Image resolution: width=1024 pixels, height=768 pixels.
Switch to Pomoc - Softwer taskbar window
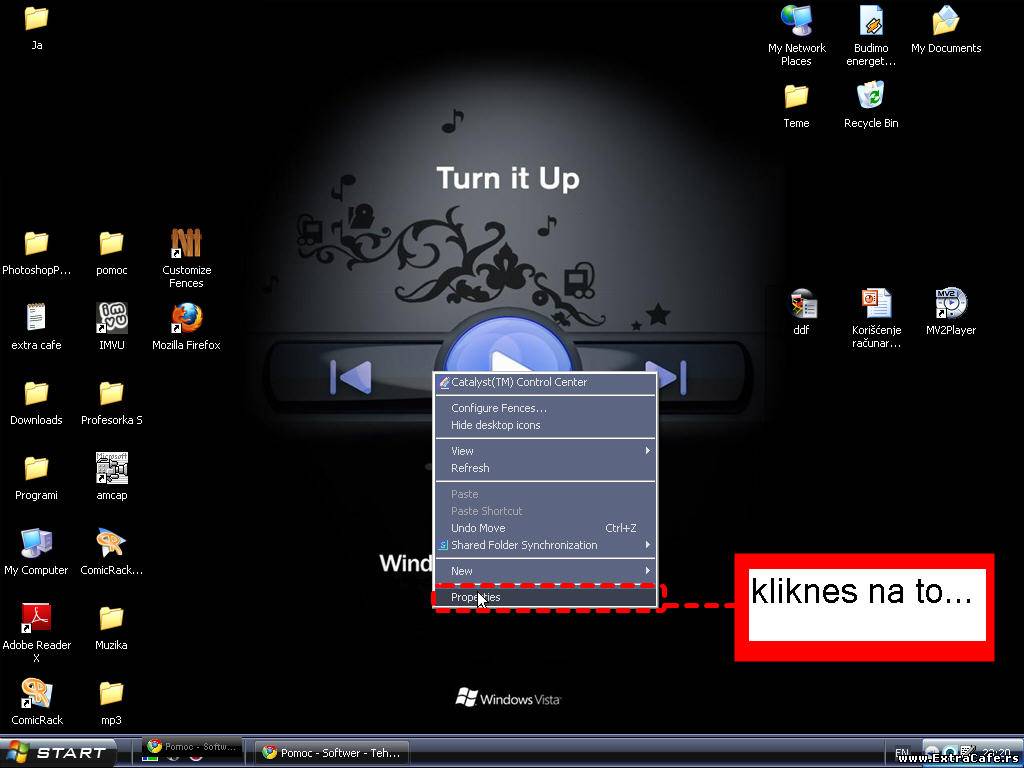point(330,753)
